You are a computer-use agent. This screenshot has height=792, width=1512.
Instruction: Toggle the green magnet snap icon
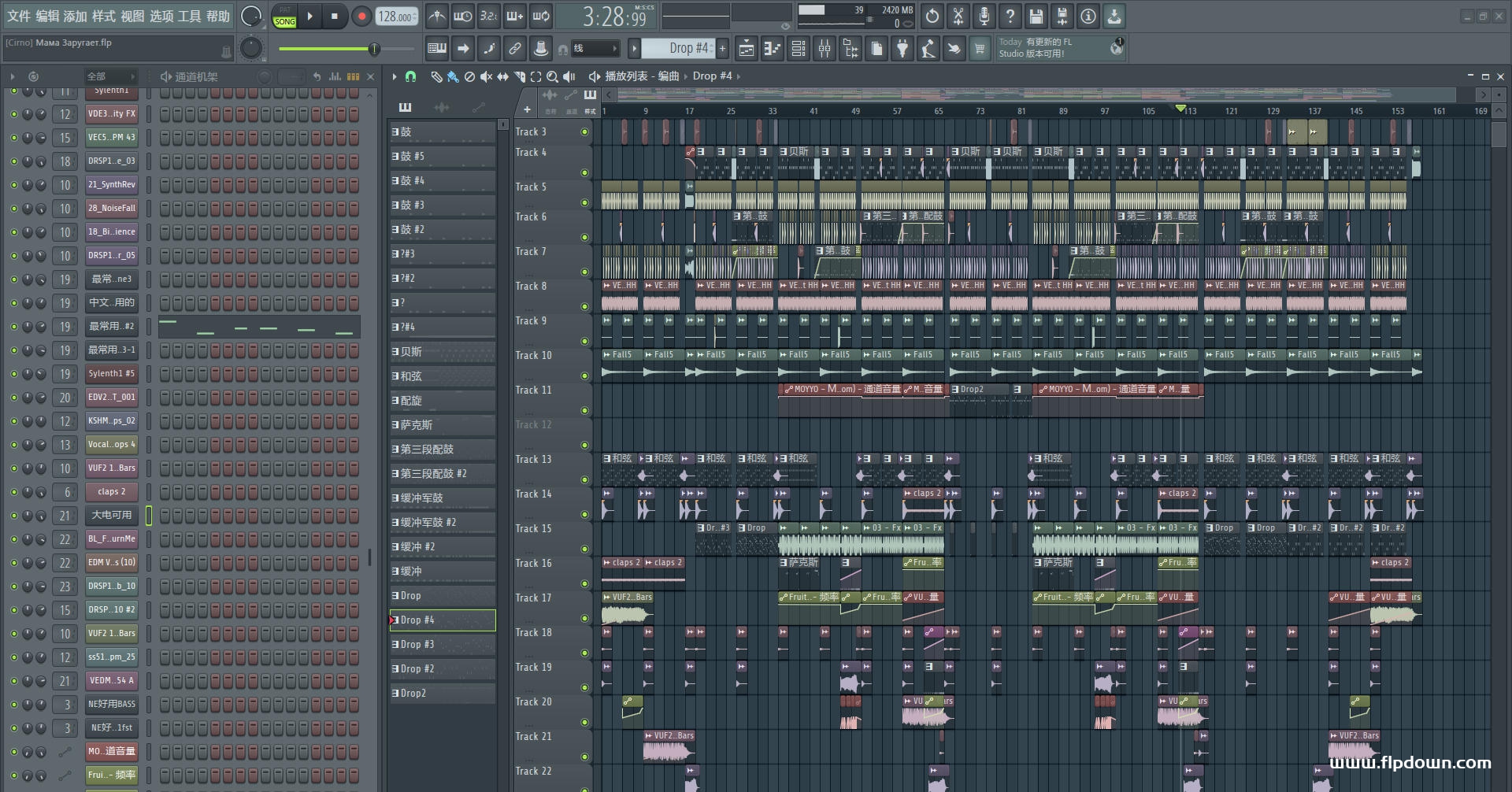click(x=410, y=76)
